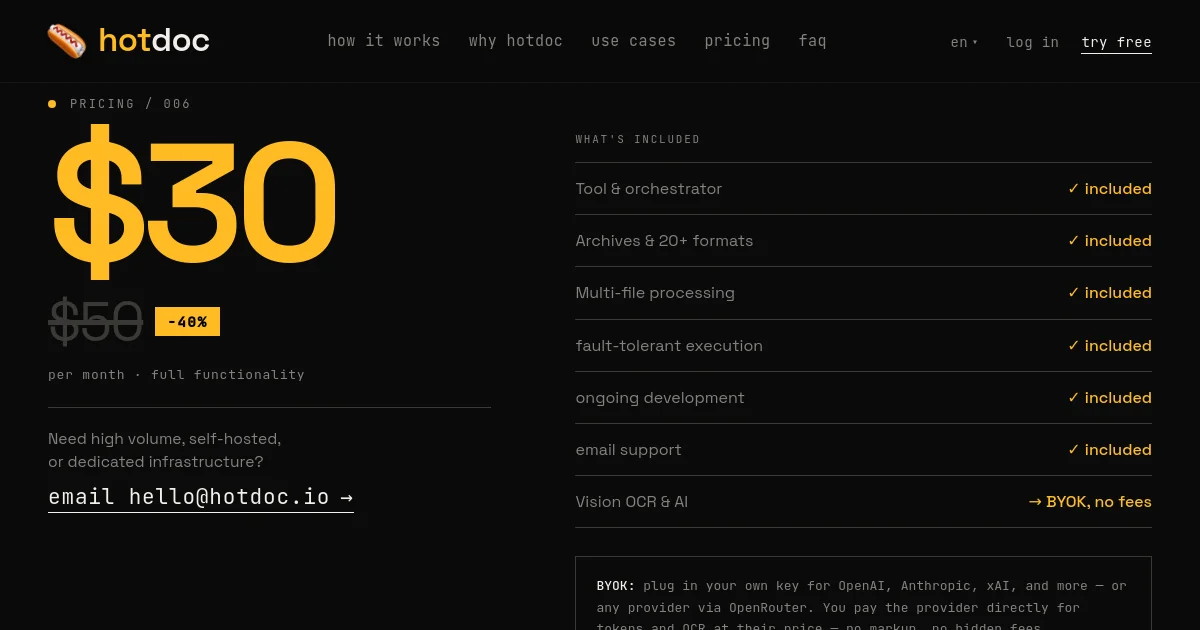1200x630 pixels.
Task: Click the Multi-file processing label
Action: click(x=655, y=293)
